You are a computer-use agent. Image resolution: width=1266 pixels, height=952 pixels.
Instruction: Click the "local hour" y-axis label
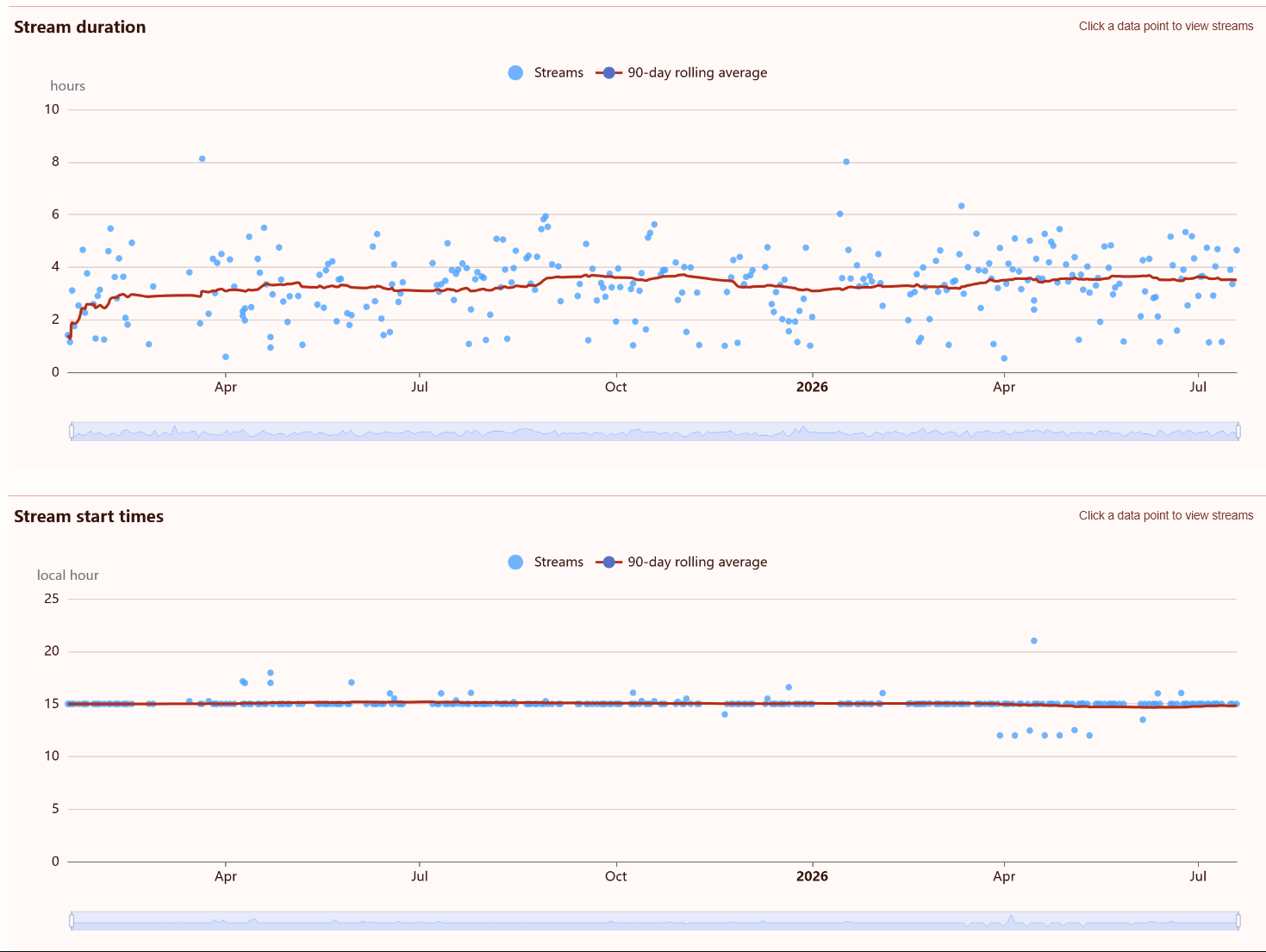point(68,575)
